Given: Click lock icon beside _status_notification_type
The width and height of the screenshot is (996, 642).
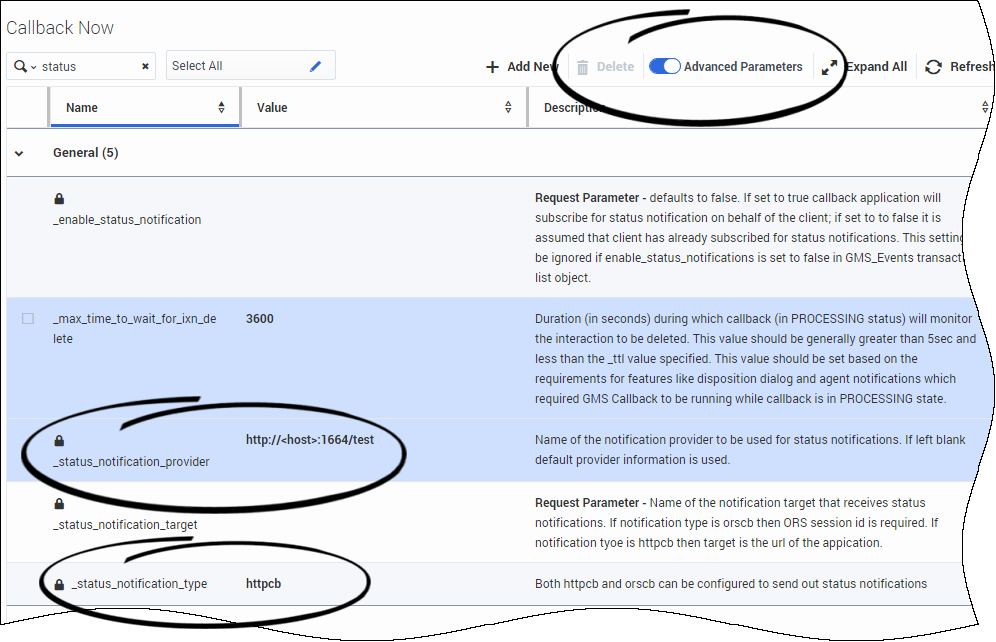Looking at the screenshot, I should click(x=59, y=584).
